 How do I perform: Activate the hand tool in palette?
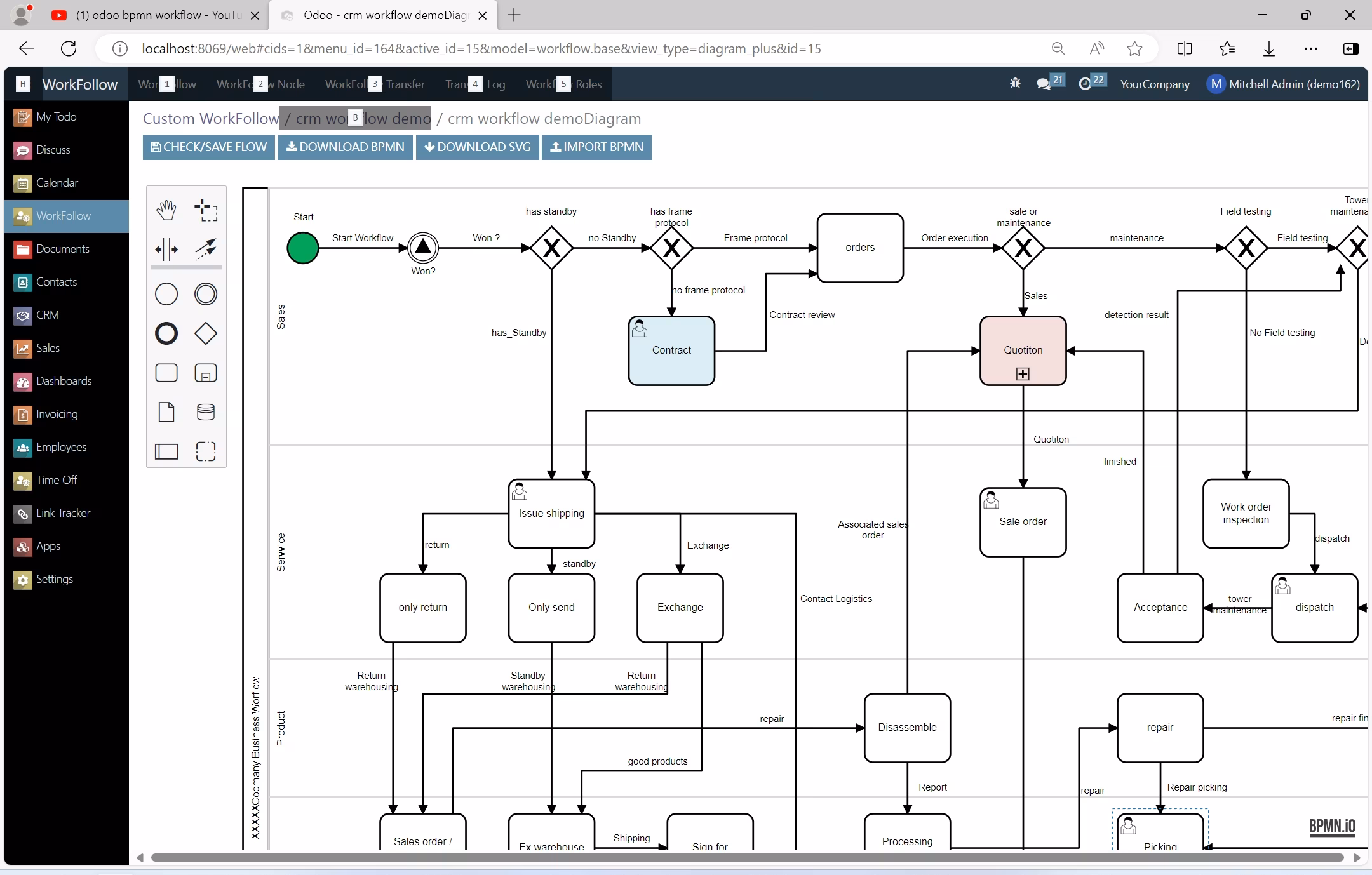tap(166, 210)
